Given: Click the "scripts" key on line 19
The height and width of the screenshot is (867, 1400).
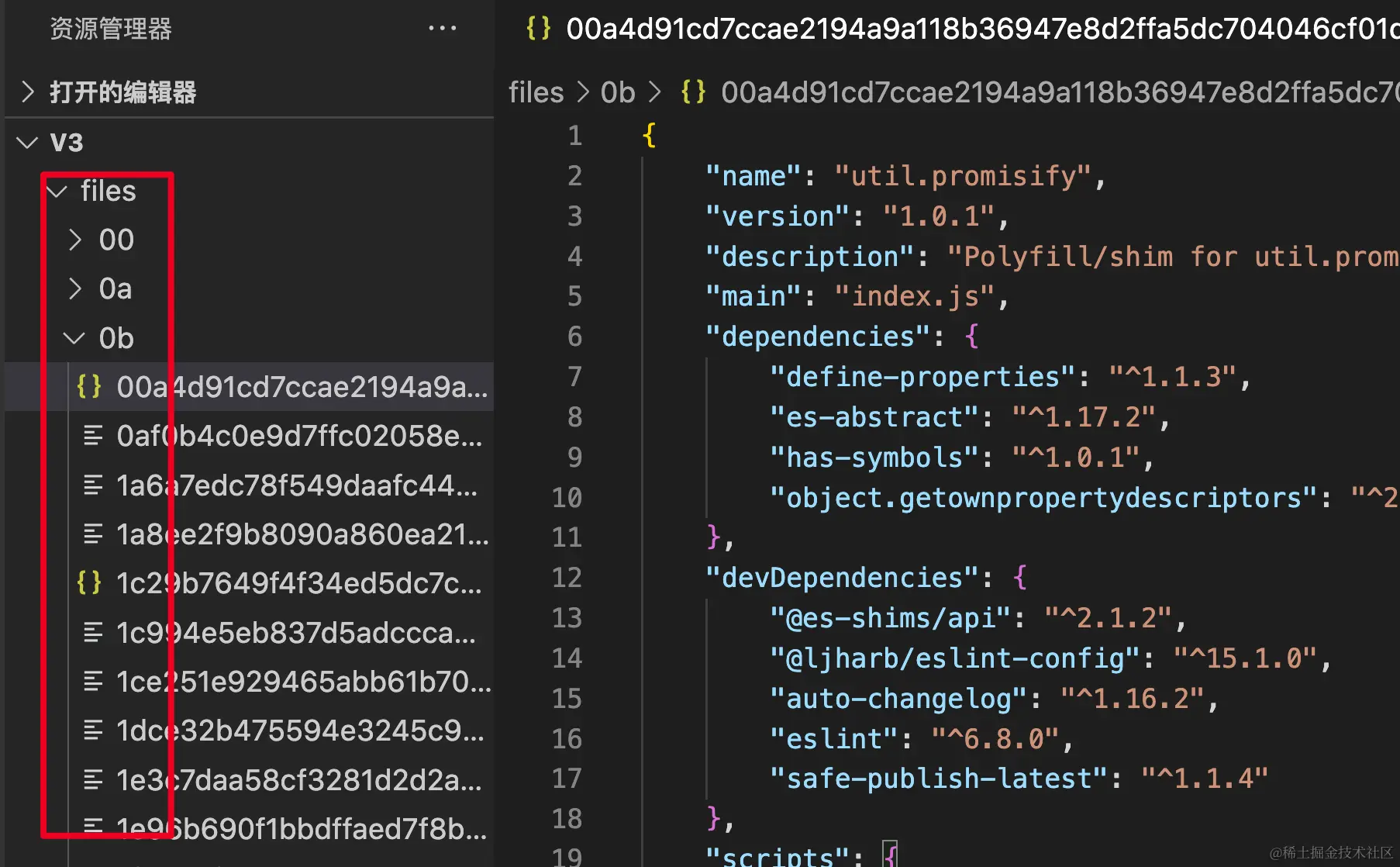Looking at the screenshot, I should pyautogui.click(x=777, y=856).
